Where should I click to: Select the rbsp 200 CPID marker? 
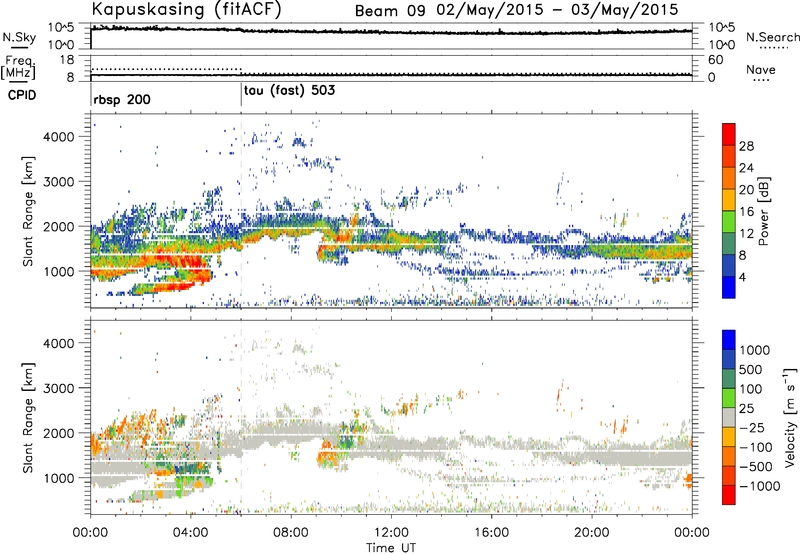coord(122,99)
